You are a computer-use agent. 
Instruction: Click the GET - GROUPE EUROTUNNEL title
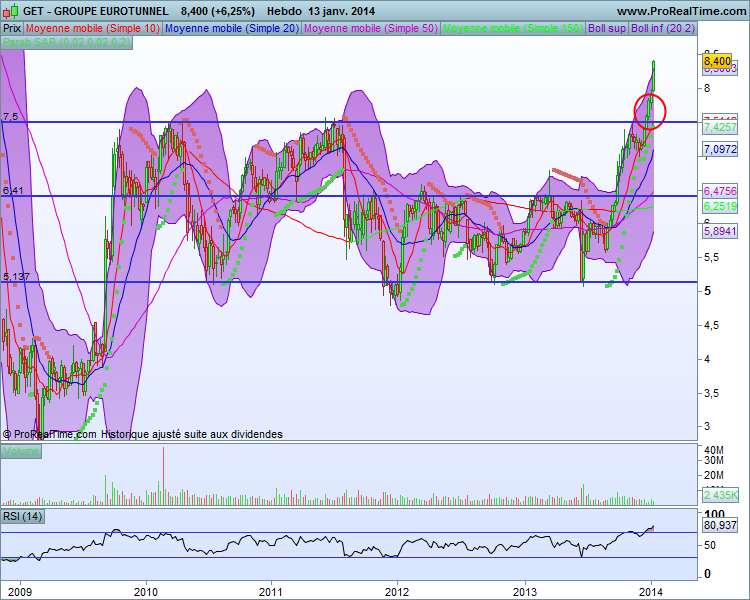click(96, 11)
